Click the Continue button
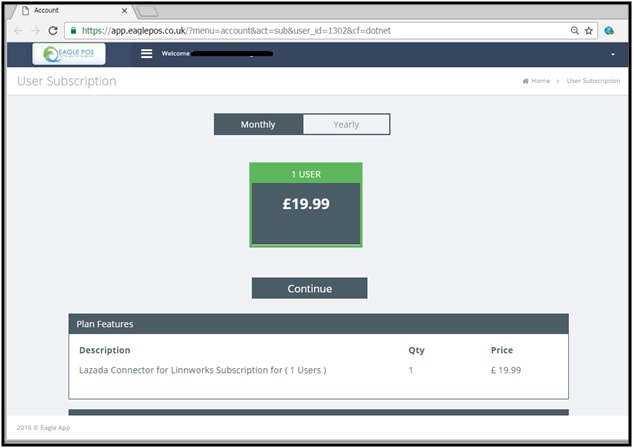The height and width of the screenshot is (448, 634). 310,288
